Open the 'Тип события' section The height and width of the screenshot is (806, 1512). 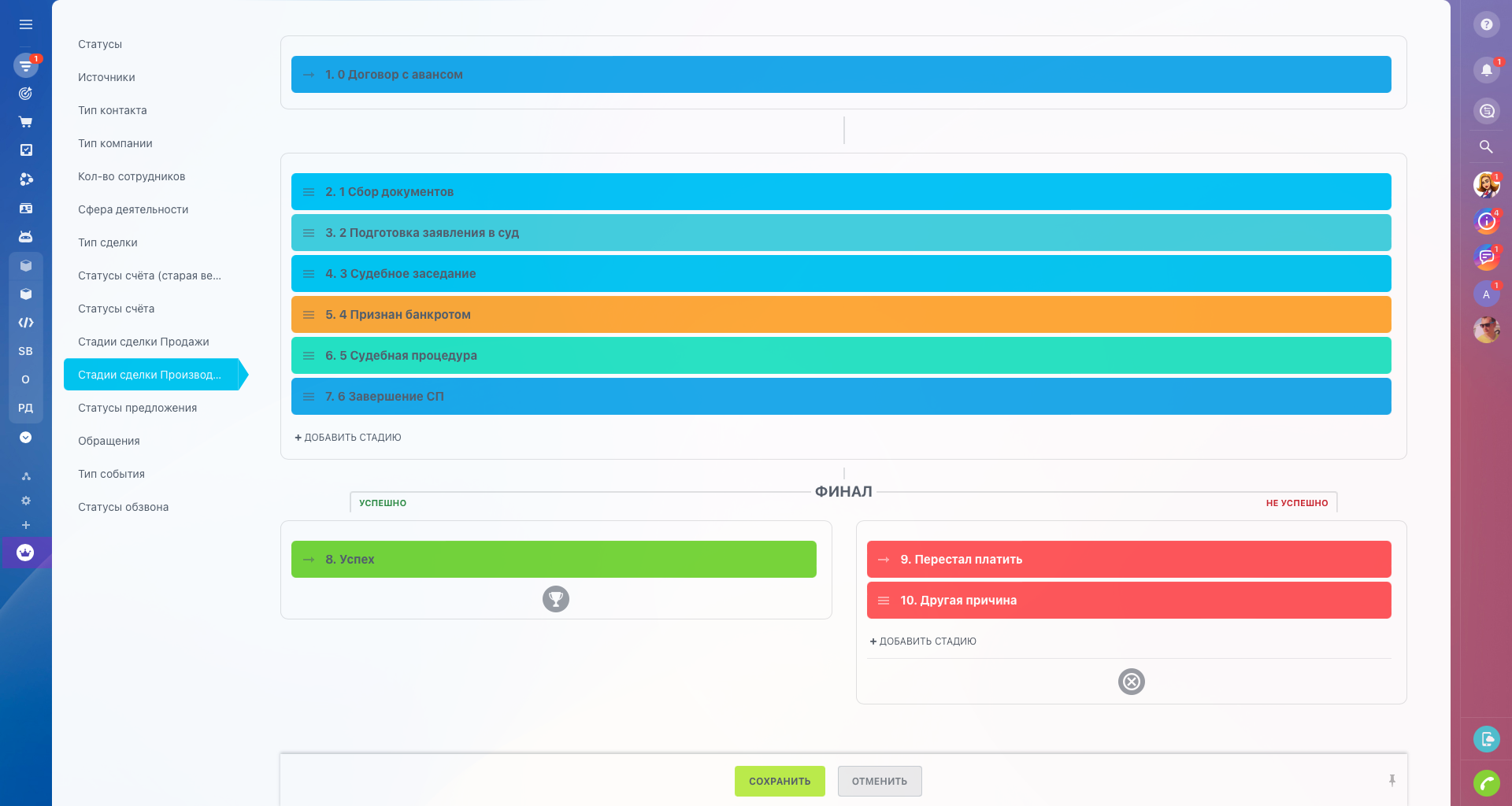tap(111, 474)
